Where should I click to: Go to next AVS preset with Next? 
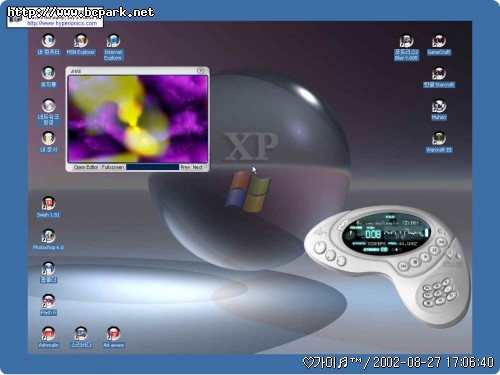point(198,167)
